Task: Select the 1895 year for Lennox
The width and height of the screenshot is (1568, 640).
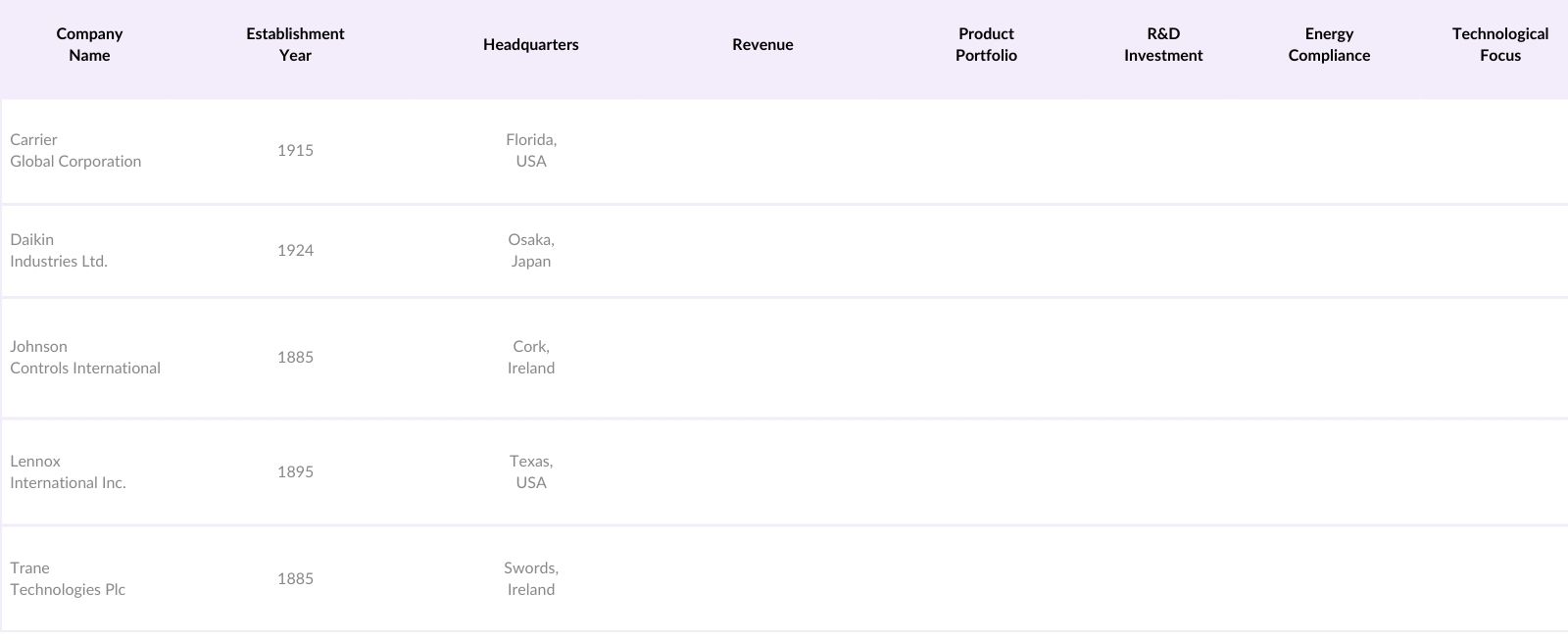Action: click(x=295, y=472)
